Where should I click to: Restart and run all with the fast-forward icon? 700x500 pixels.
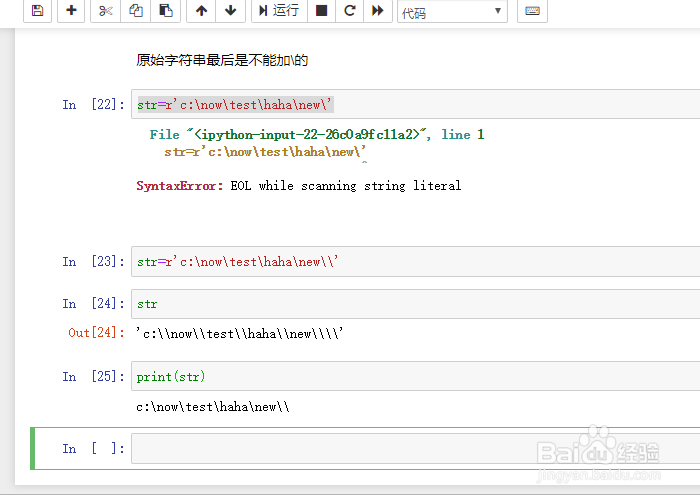[378, 10]
